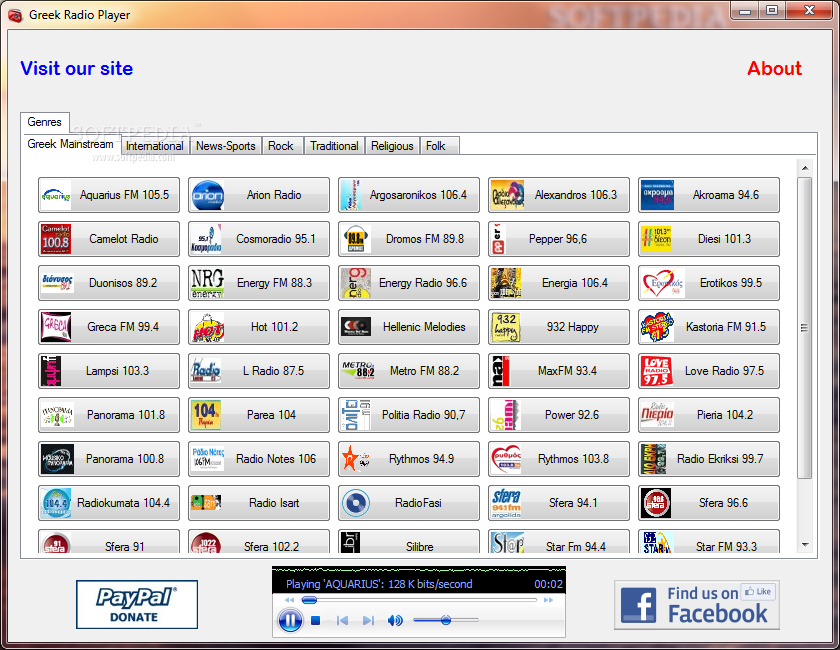This screenshot has height=650, width=840.
Task: Play Panorama 101.8 station
Action: pos(109,415)
